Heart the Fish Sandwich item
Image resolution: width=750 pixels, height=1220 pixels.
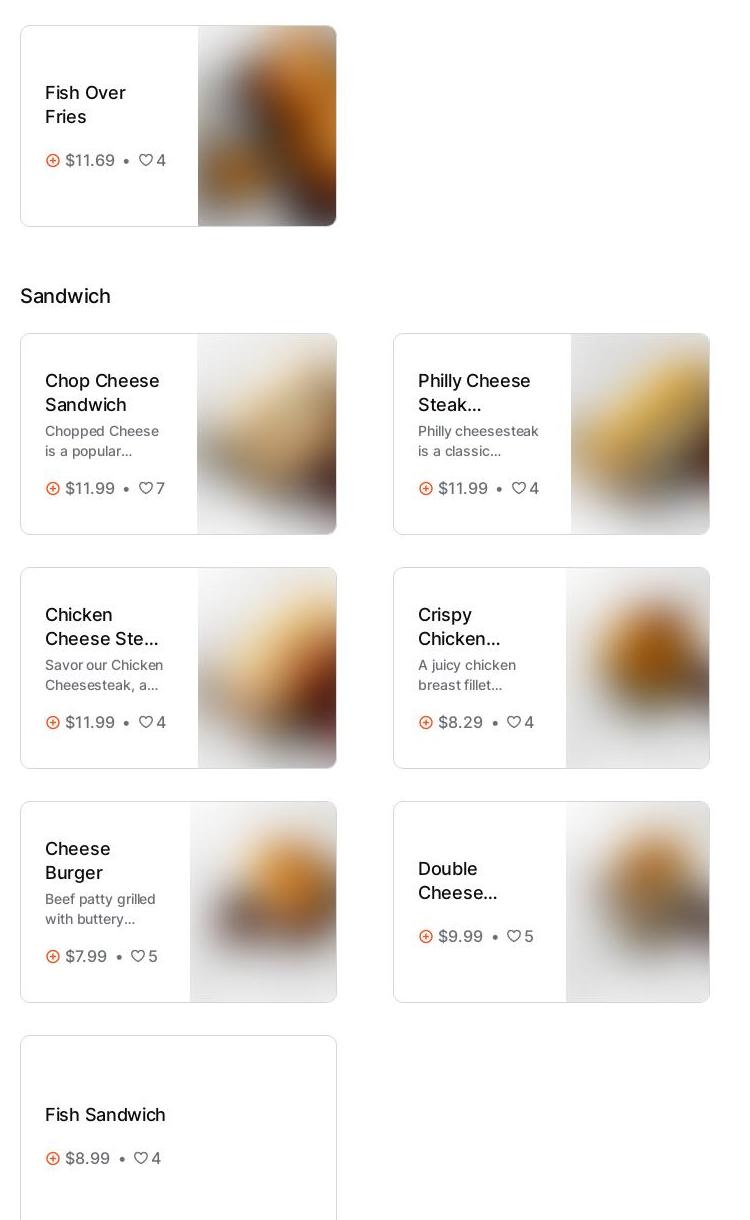(x=141, y=1158)
